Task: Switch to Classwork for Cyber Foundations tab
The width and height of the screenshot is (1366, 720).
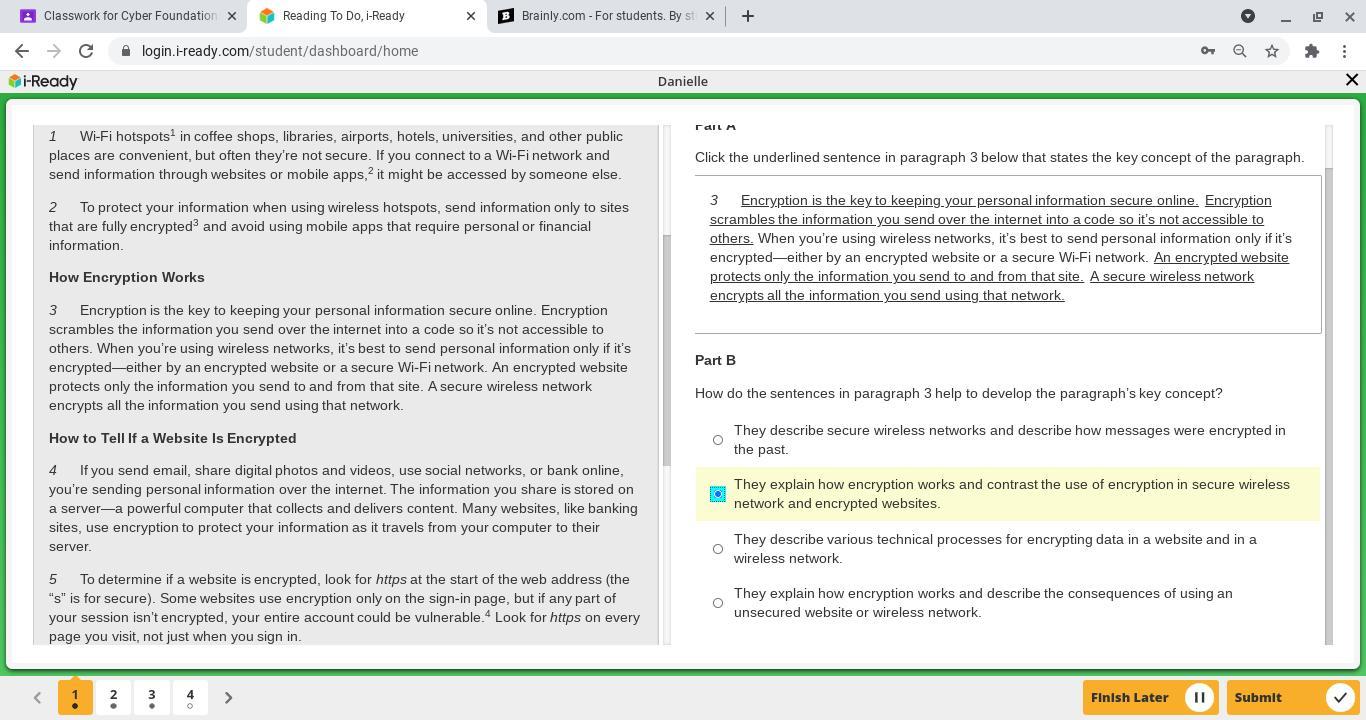Action: tap(128, 16)
